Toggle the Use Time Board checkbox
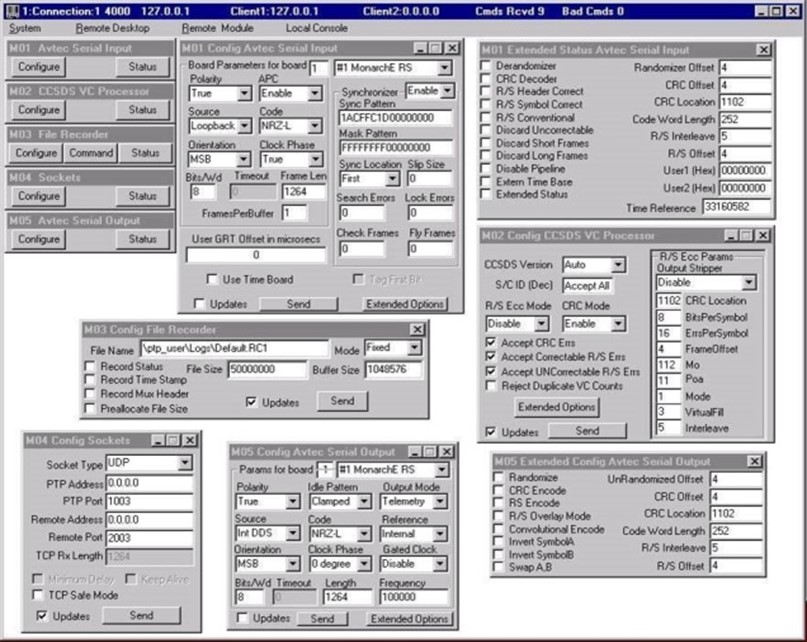 pos(211,279)
